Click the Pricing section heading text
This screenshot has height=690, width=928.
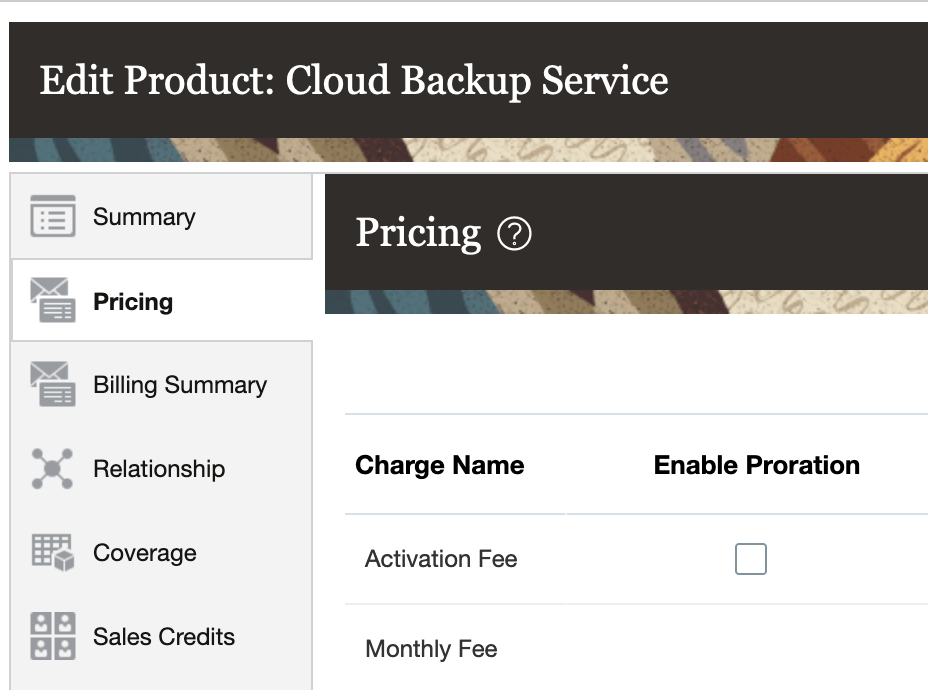pyautogui.click(x=418, y=233)
